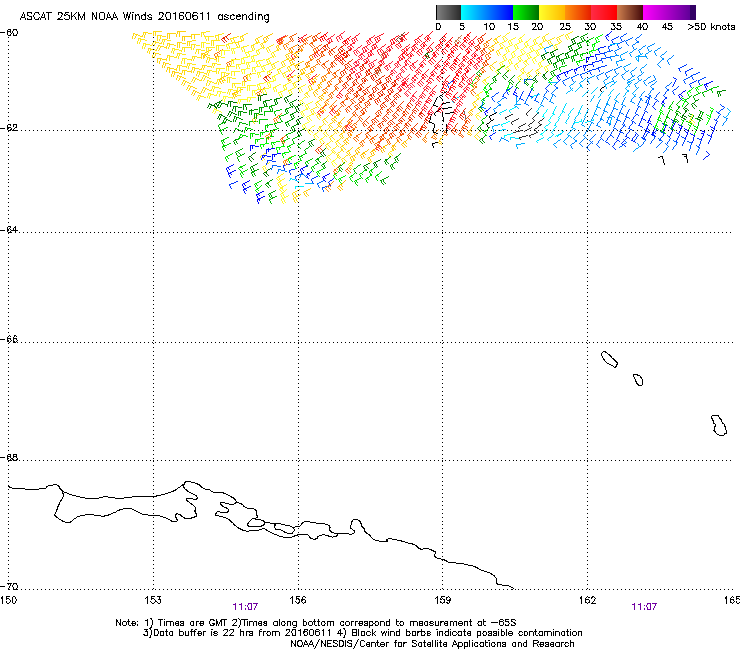This screenshot has width=740, height=650.
Task: Click the '-64' latitude axis label
Action: pos(9,230)
